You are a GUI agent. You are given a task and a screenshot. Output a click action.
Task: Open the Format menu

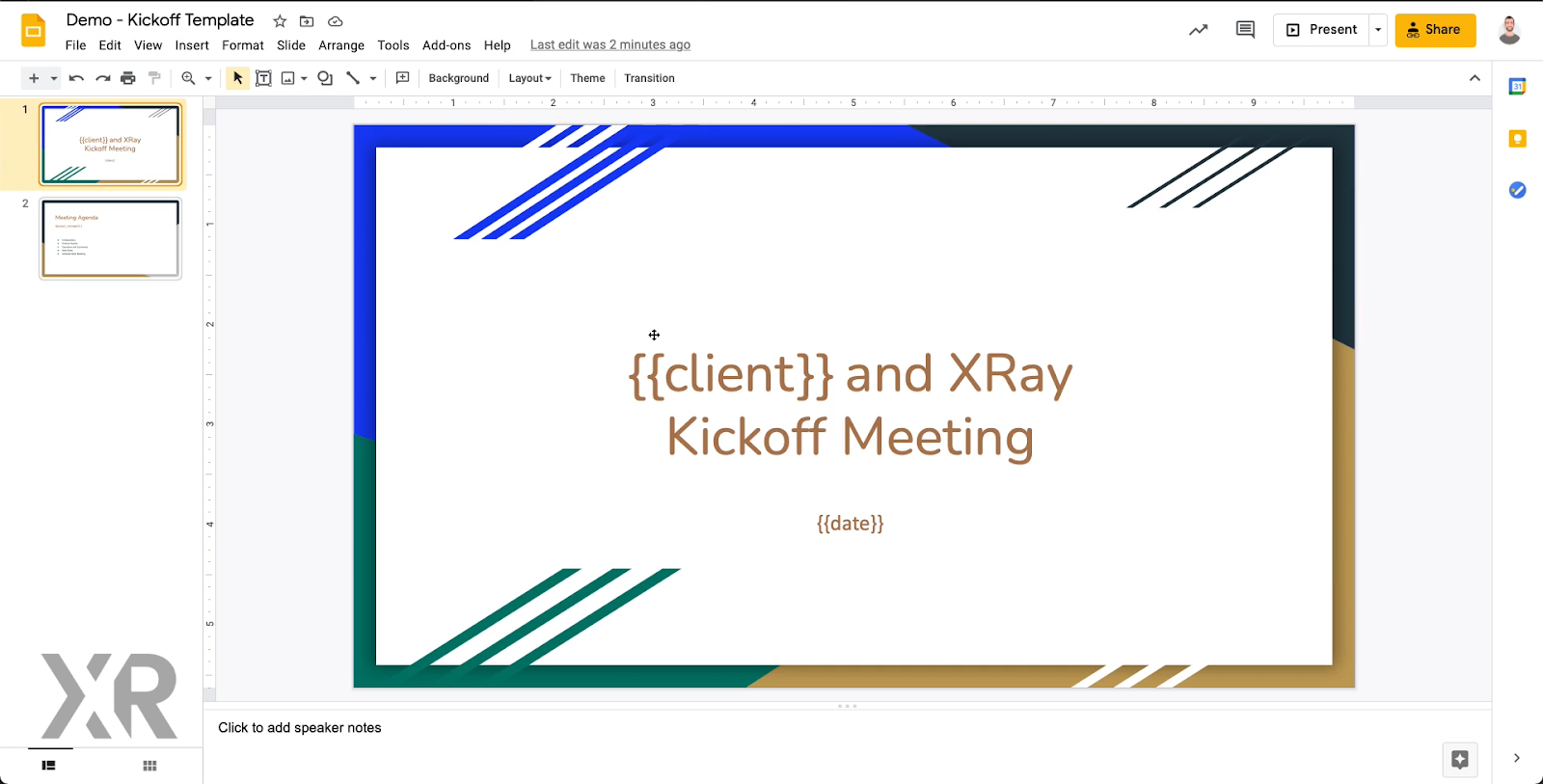(x=243, y=45)
